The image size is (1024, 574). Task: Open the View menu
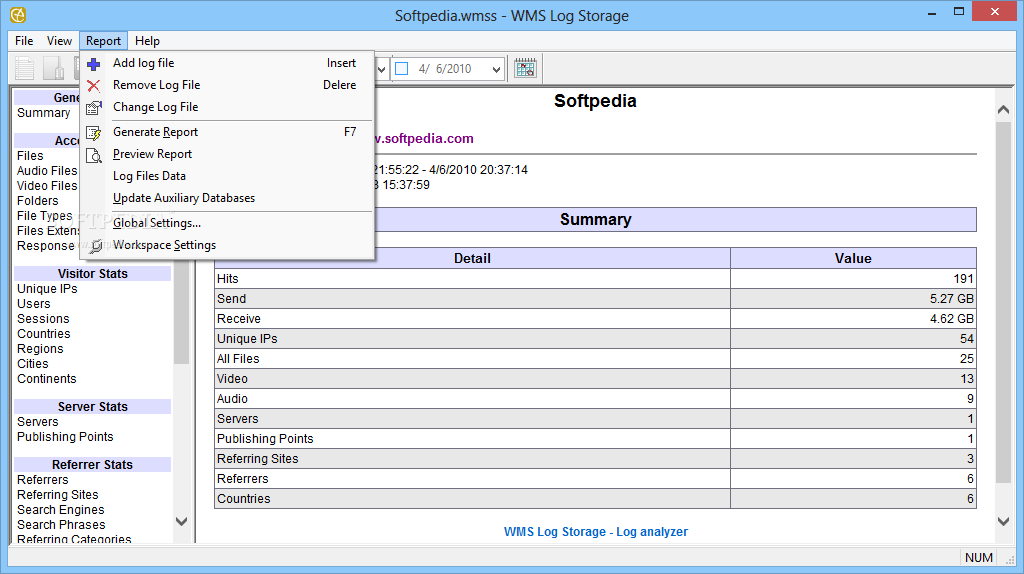tap(59, 40)
